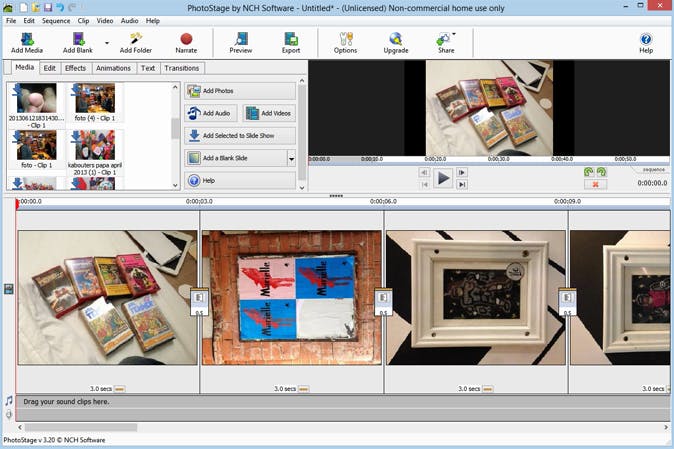Click the transition icon after the third slide

(567, 302)
